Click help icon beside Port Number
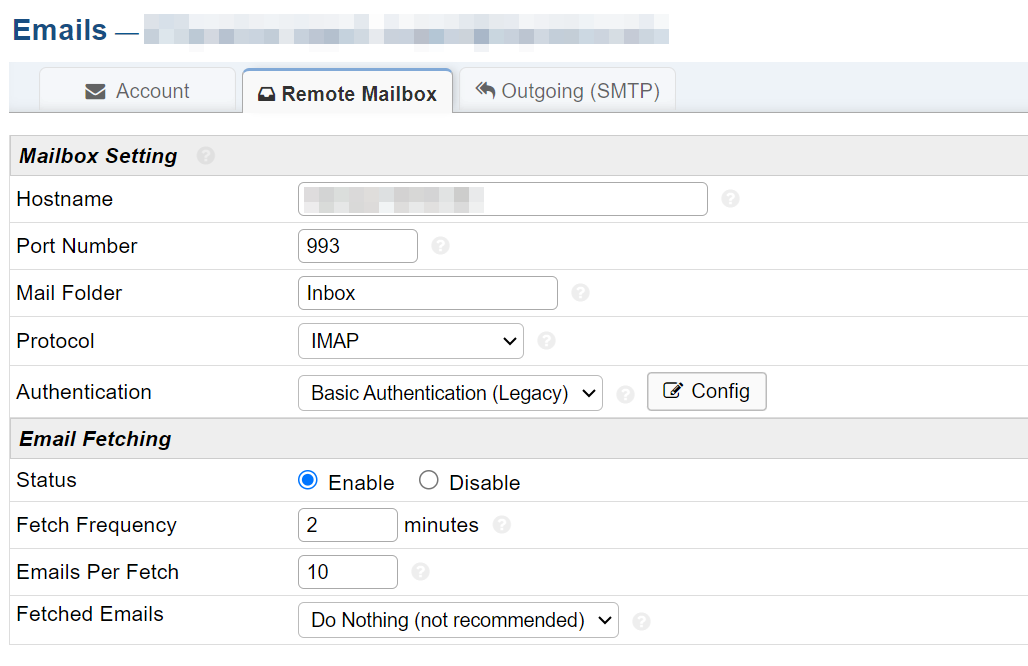The height and width of the screenshot is (666, 1028). click(x=440, y=246)
